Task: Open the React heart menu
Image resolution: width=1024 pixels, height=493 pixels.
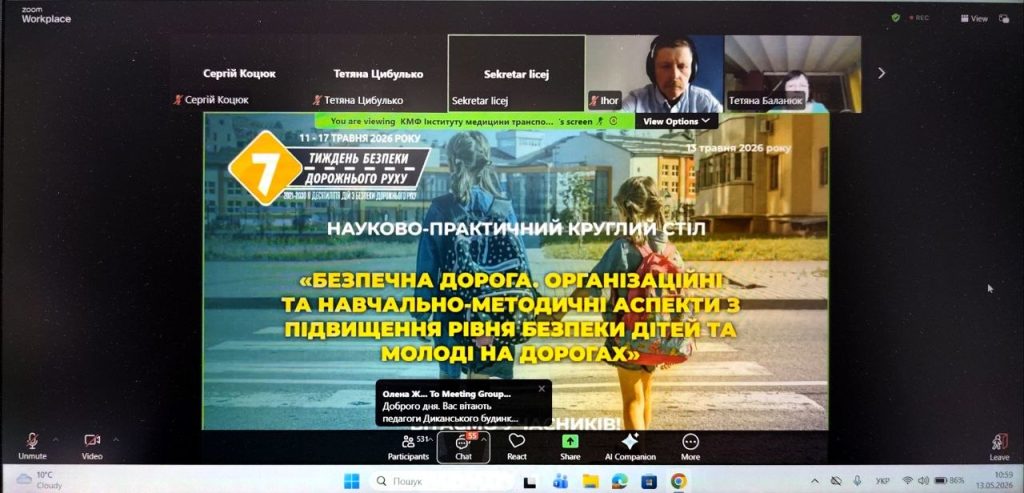Action: (517, 447)
